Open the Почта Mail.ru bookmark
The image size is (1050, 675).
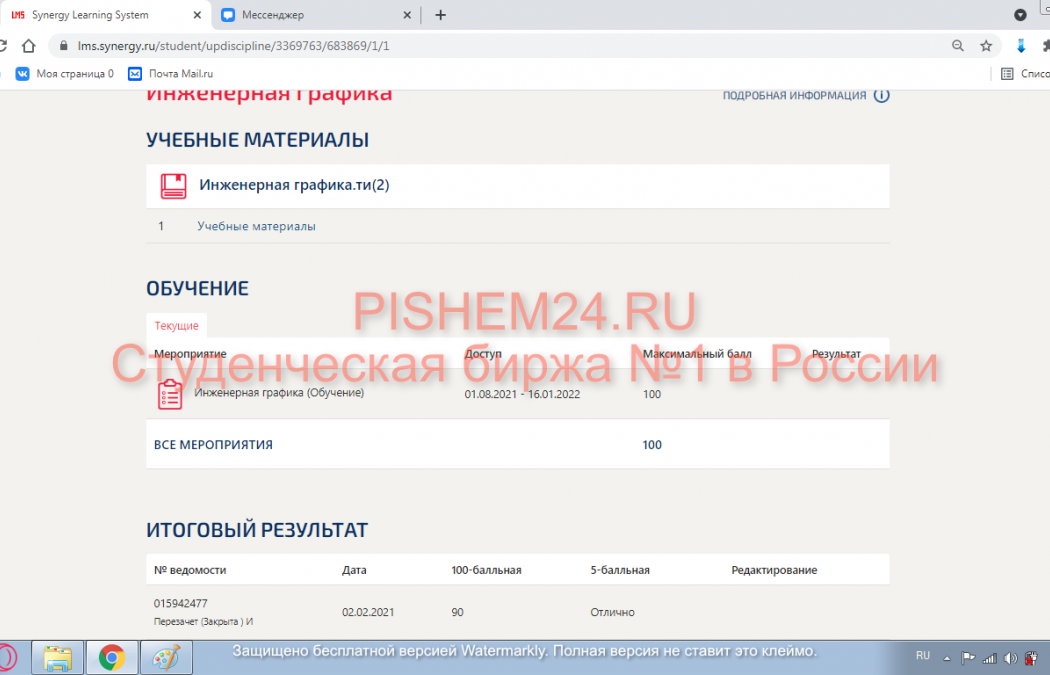(180, 73)
